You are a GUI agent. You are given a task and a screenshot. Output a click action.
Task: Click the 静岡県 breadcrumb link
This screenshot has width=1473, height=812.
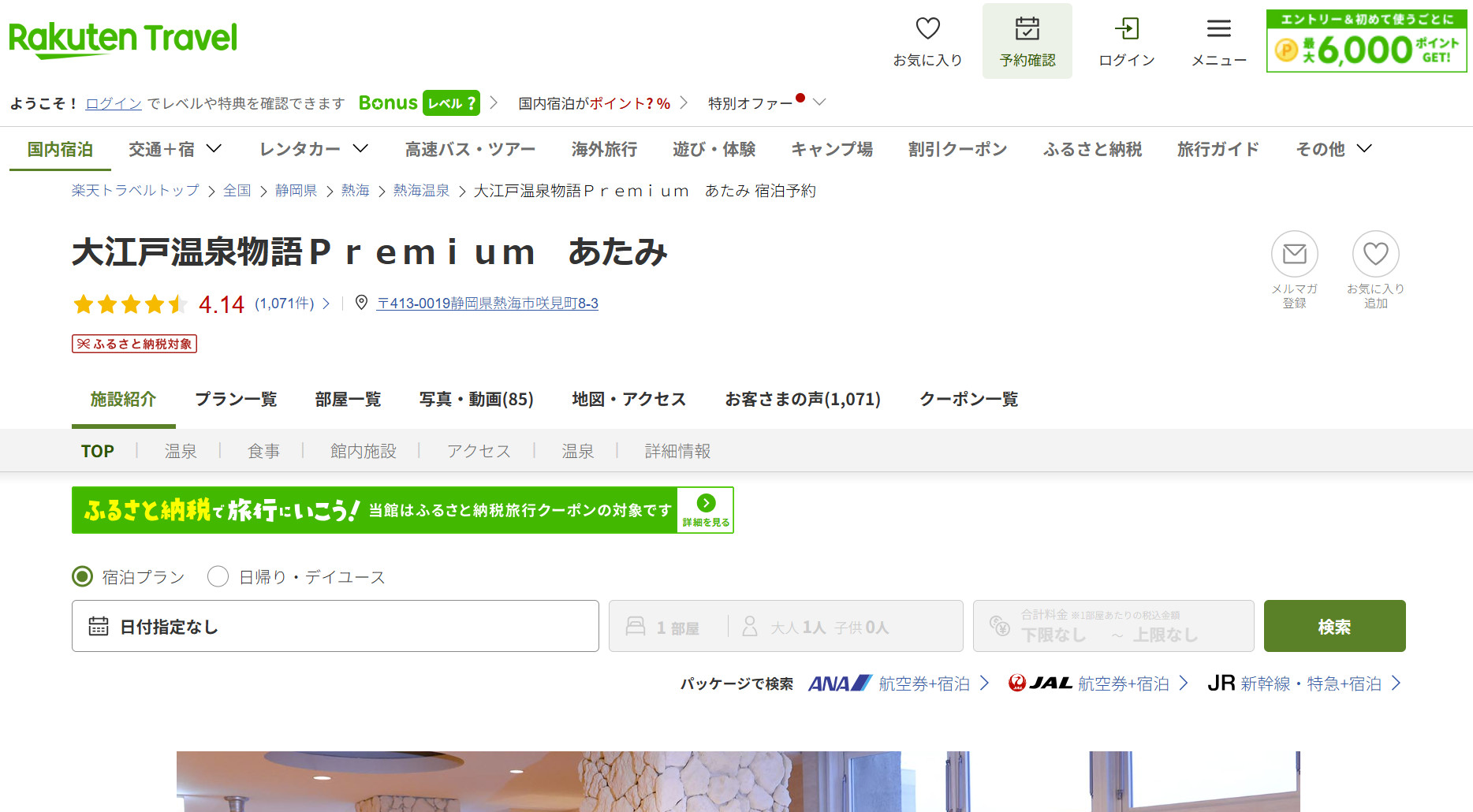(296, 191)
